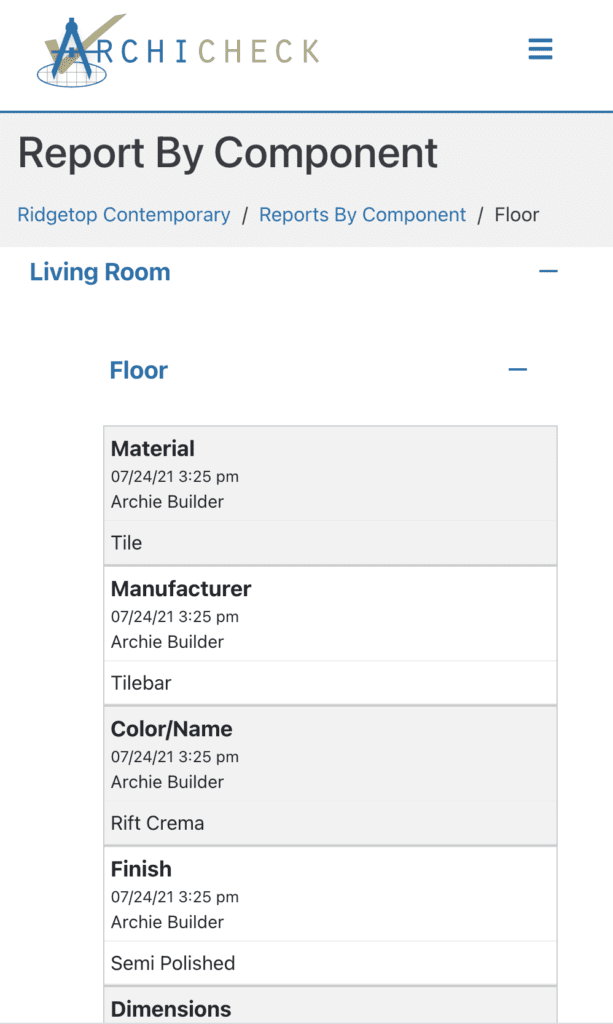Open the Ridgetop Contemporary breadcrumb link
The image size is (613, 1024).
point(124,215)
